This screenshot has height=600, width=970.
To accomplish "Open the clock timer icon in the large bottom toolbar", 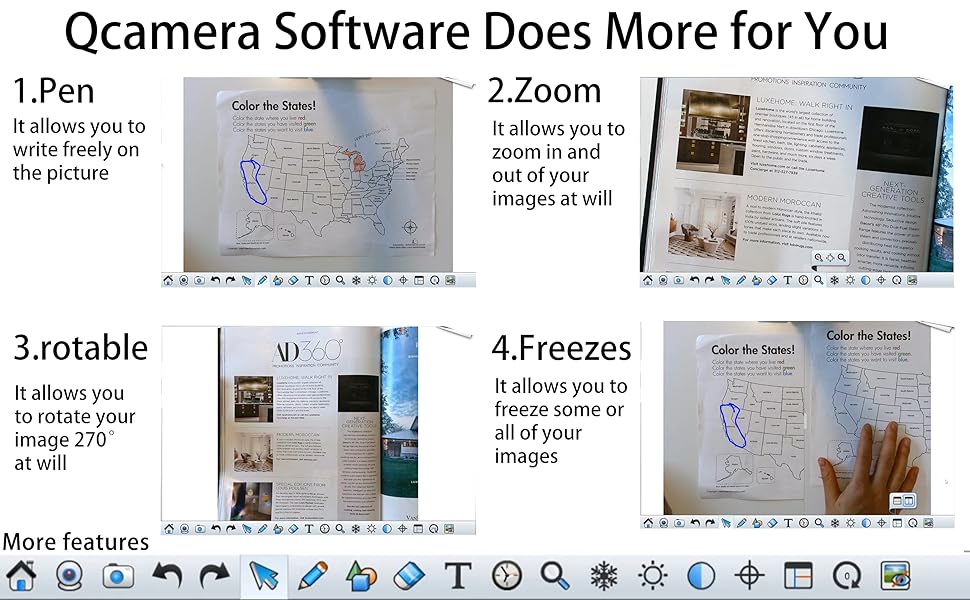I will tap(507, 576).
